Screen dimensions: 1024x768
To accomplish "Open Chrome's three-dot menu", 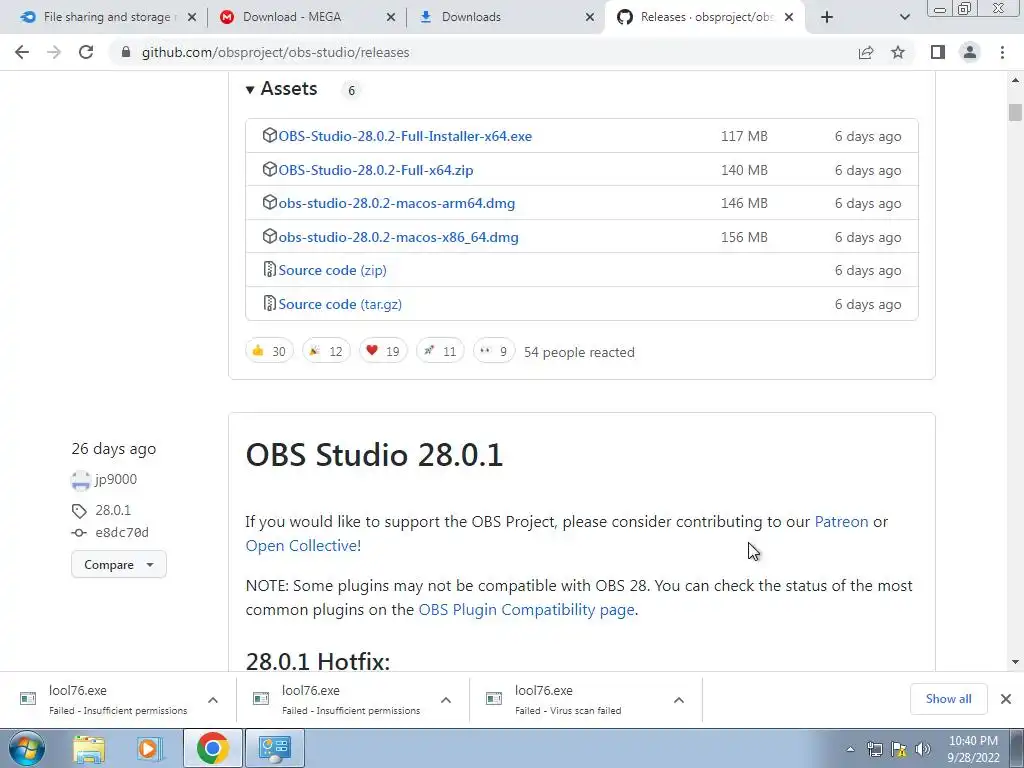I will [1002, 52].
